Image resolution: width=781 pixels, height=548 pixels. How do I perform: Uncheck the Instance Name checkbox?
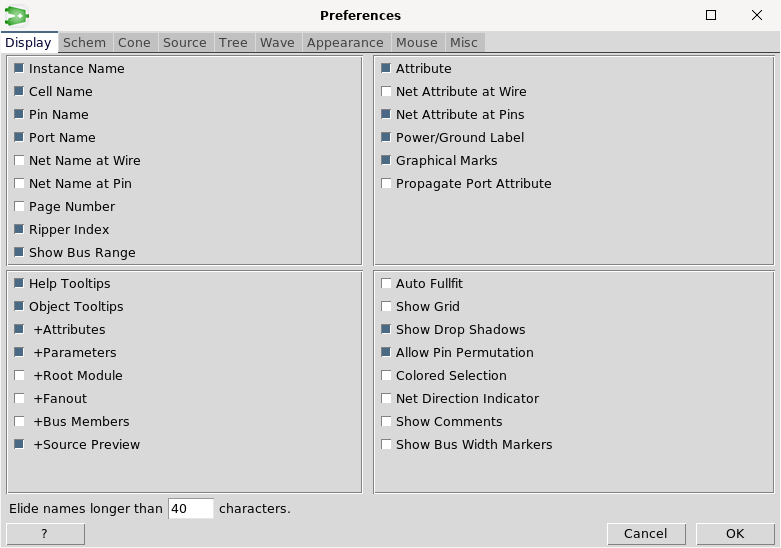coord(20,69)
